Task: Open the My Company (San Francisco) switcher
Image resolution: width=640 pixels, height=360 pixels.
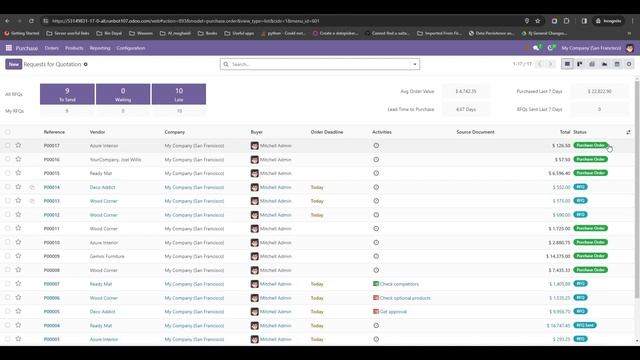Action: [x=591, y=48]
